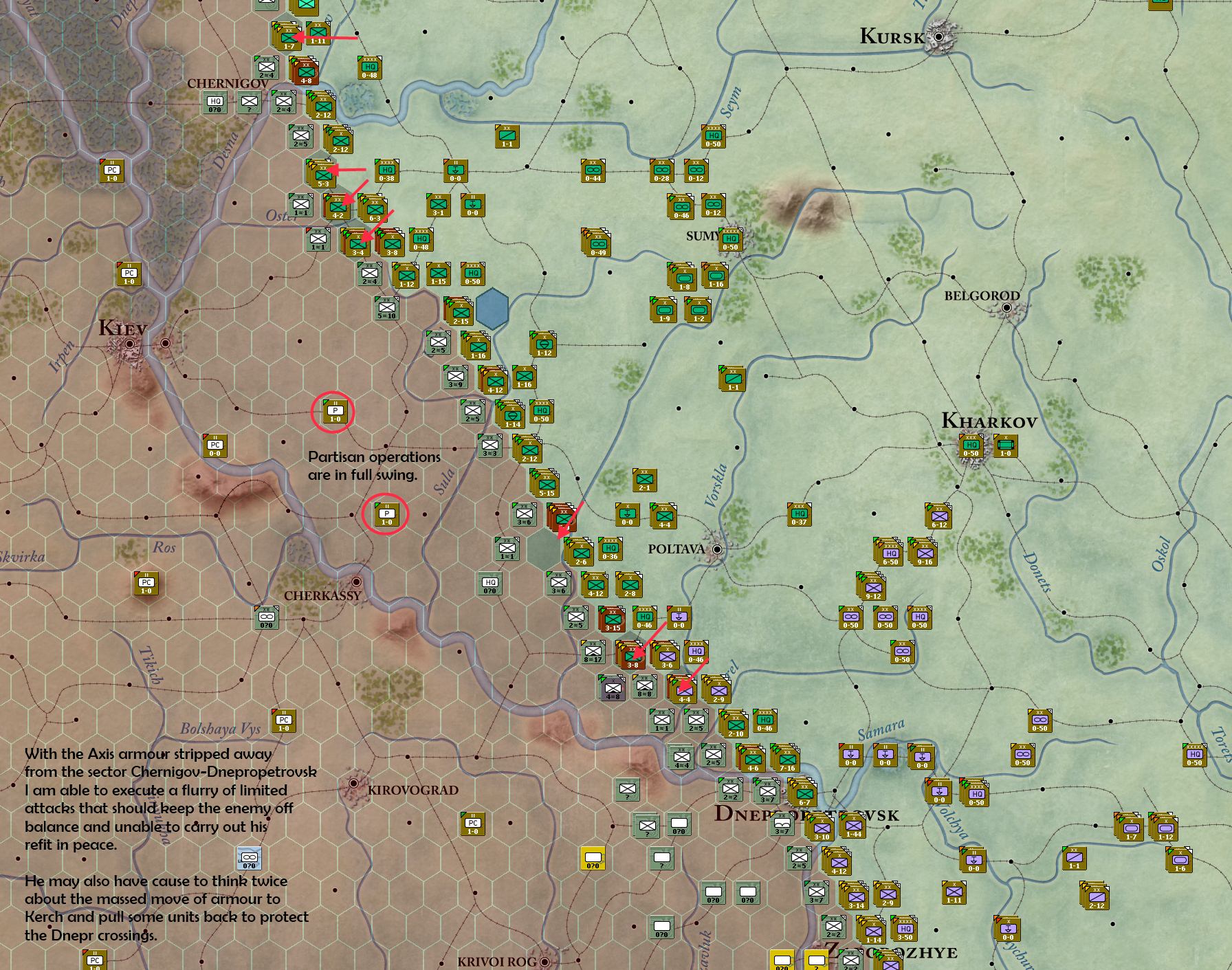The width and height of the screenshot is (1232, 970).
Task: Select the tank unit labeled 1-2
Action: click(697, 309)
